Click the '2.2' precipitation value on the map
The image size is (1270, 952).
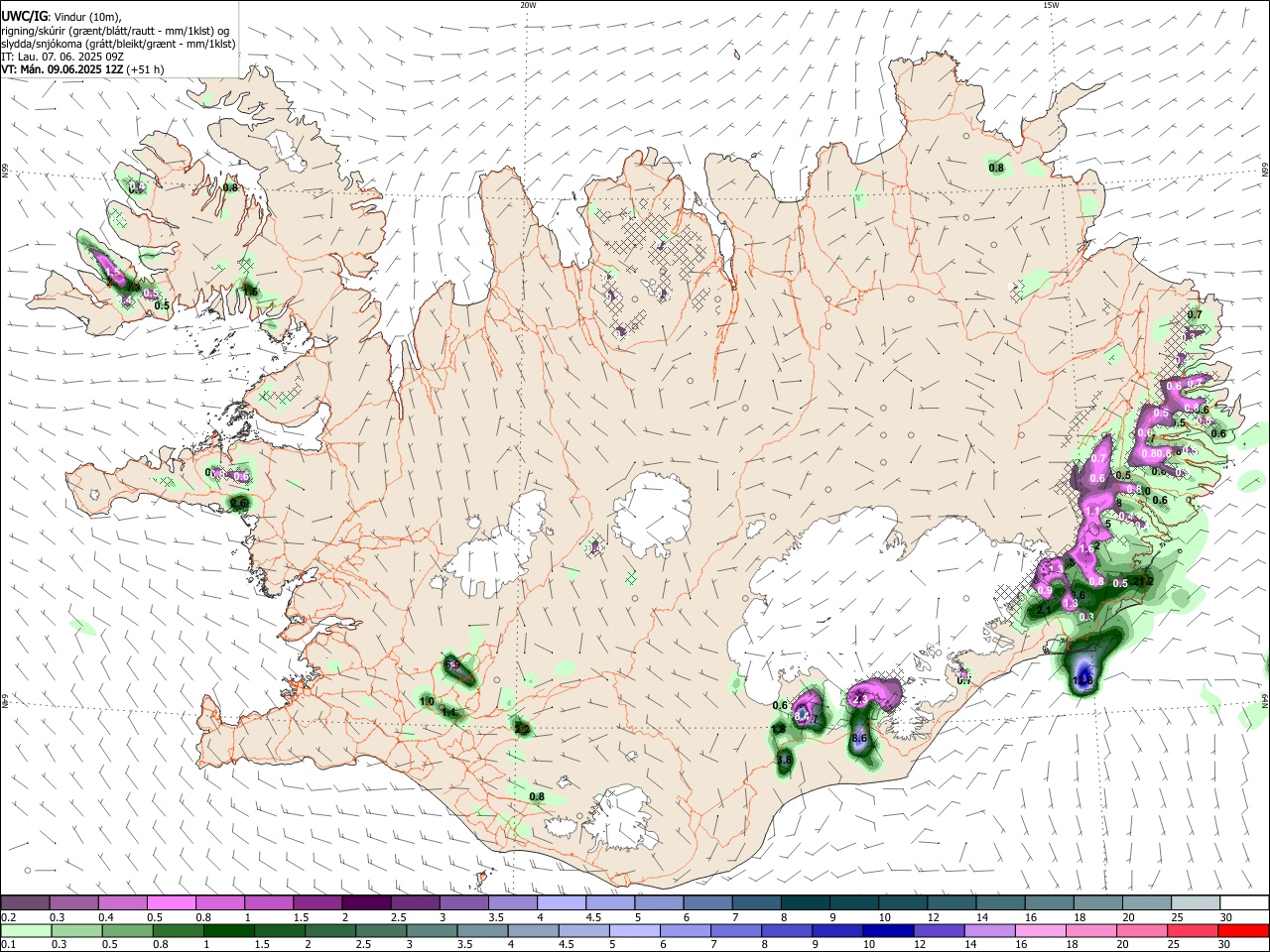coord(522,729)
